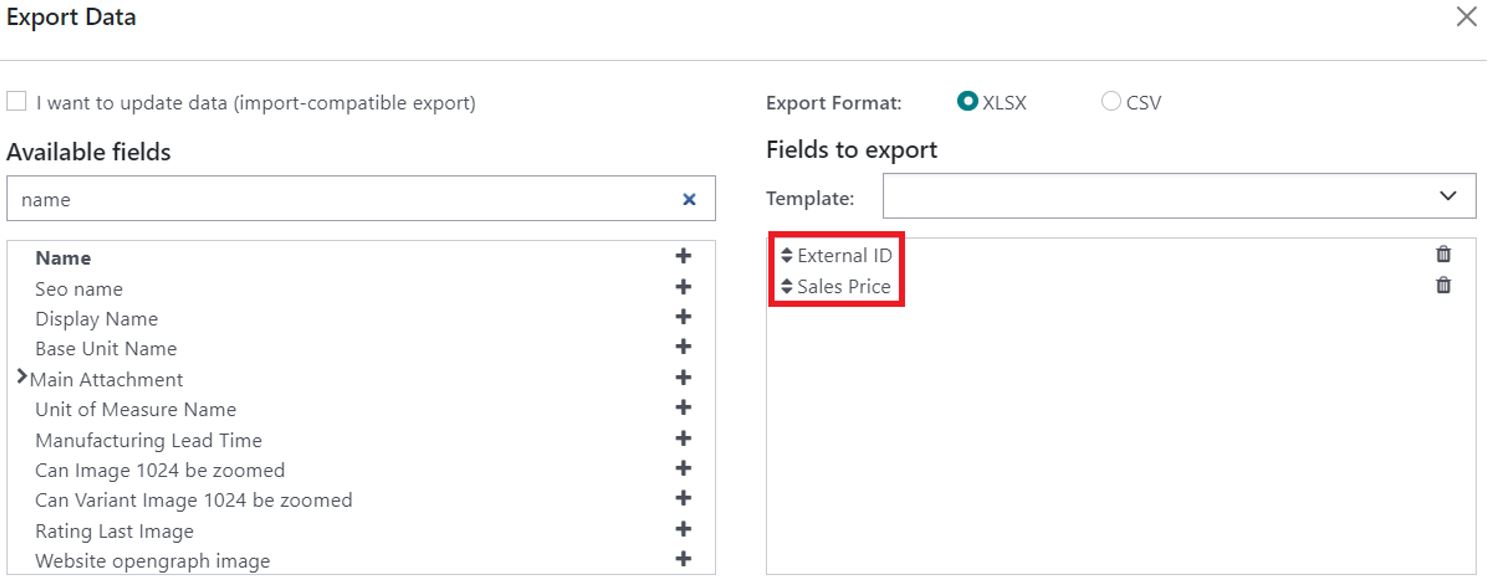The width and height of the screenshot is (1488, 585).
Task: Add Seo name field with plus icon
Action: [683, 287]
